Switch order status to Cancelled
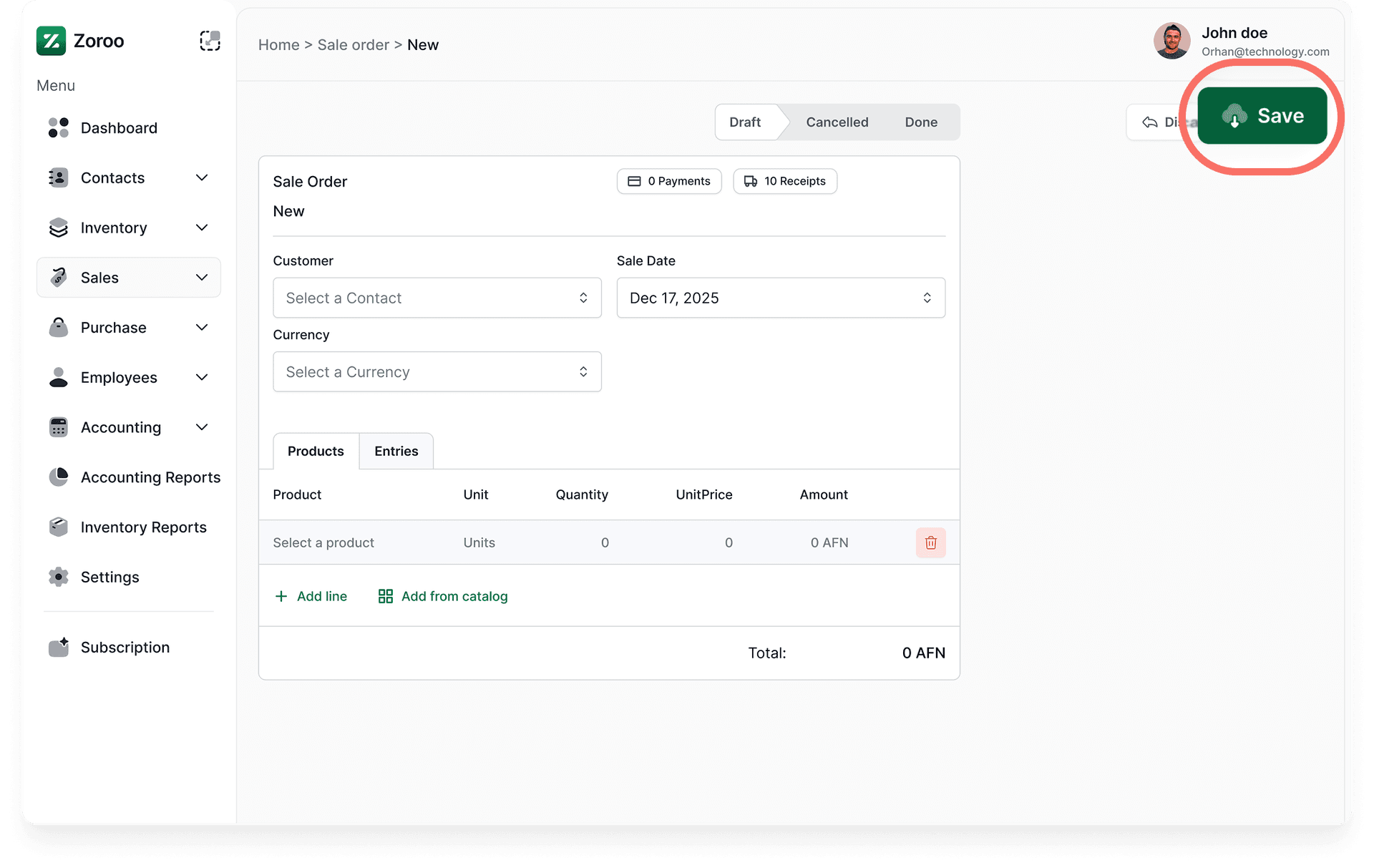Viewport: 1374px width, 868px height. click(x=837, y=122)
